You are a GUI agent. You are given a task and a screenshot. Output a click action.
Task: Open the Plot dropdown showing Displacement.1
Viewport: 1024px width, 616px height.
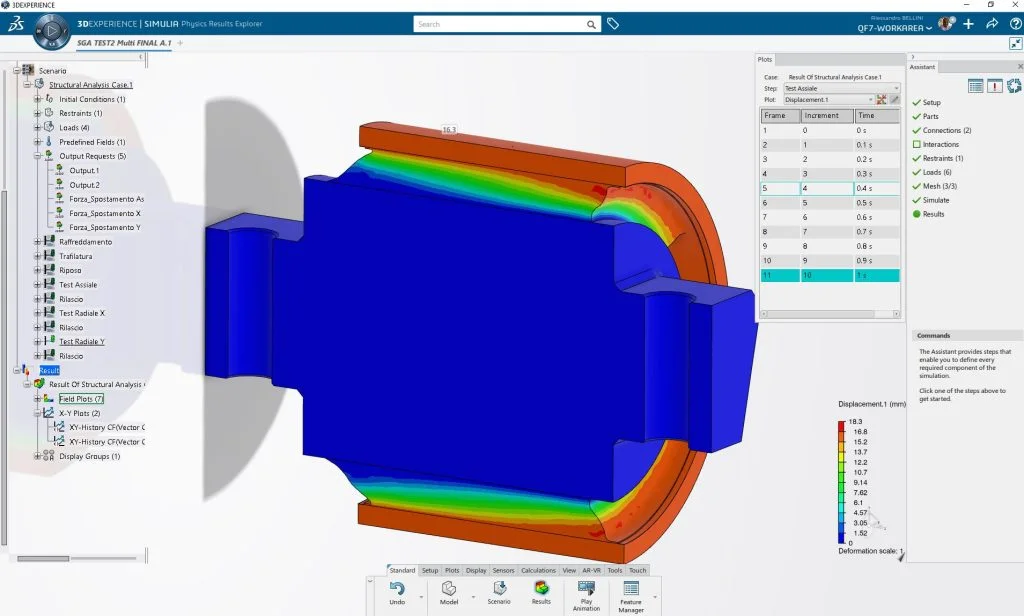(x=828, y=99)
